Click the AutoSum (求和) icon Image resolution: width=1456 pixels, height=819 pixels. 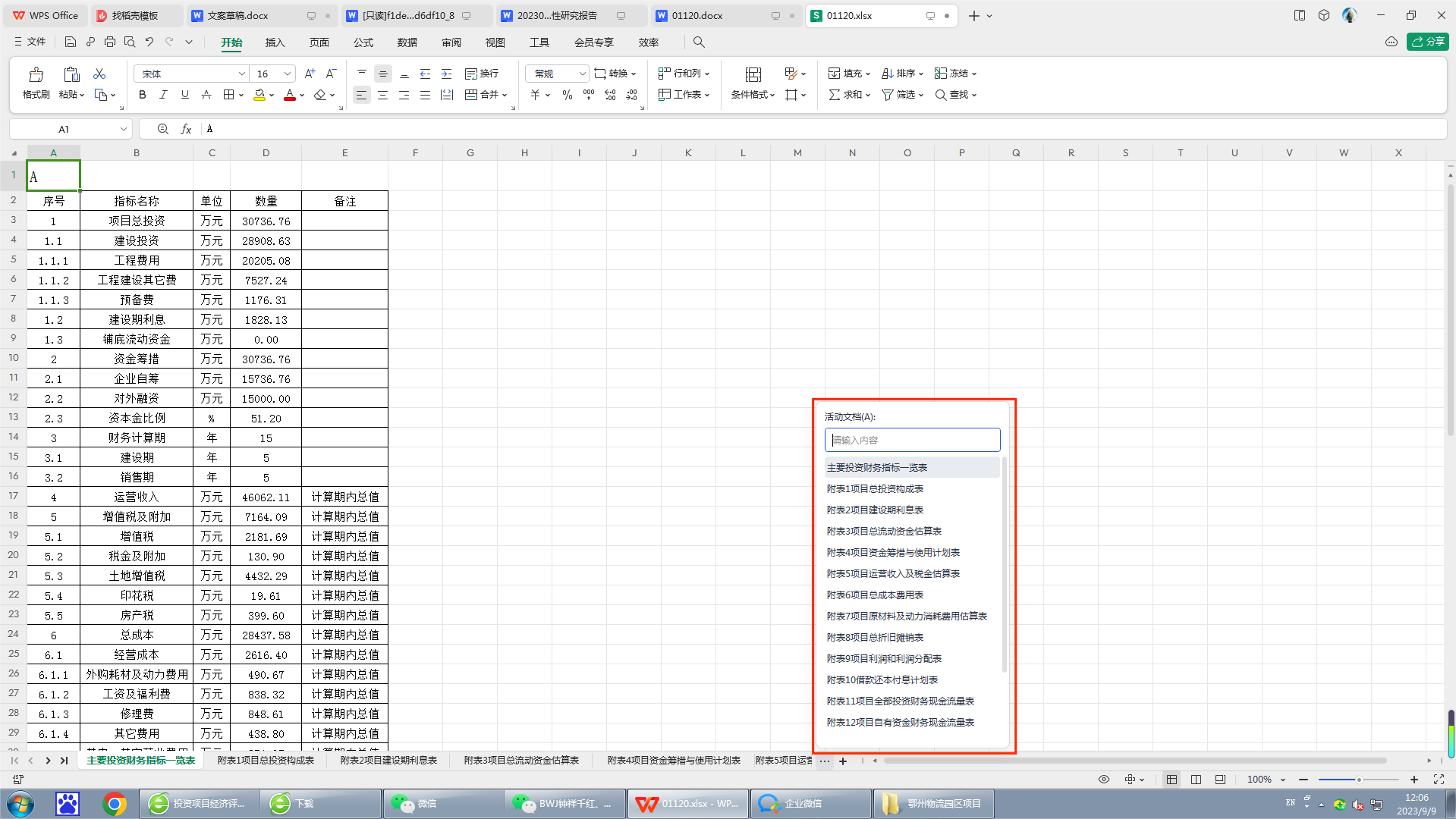(x=843, y=95)
